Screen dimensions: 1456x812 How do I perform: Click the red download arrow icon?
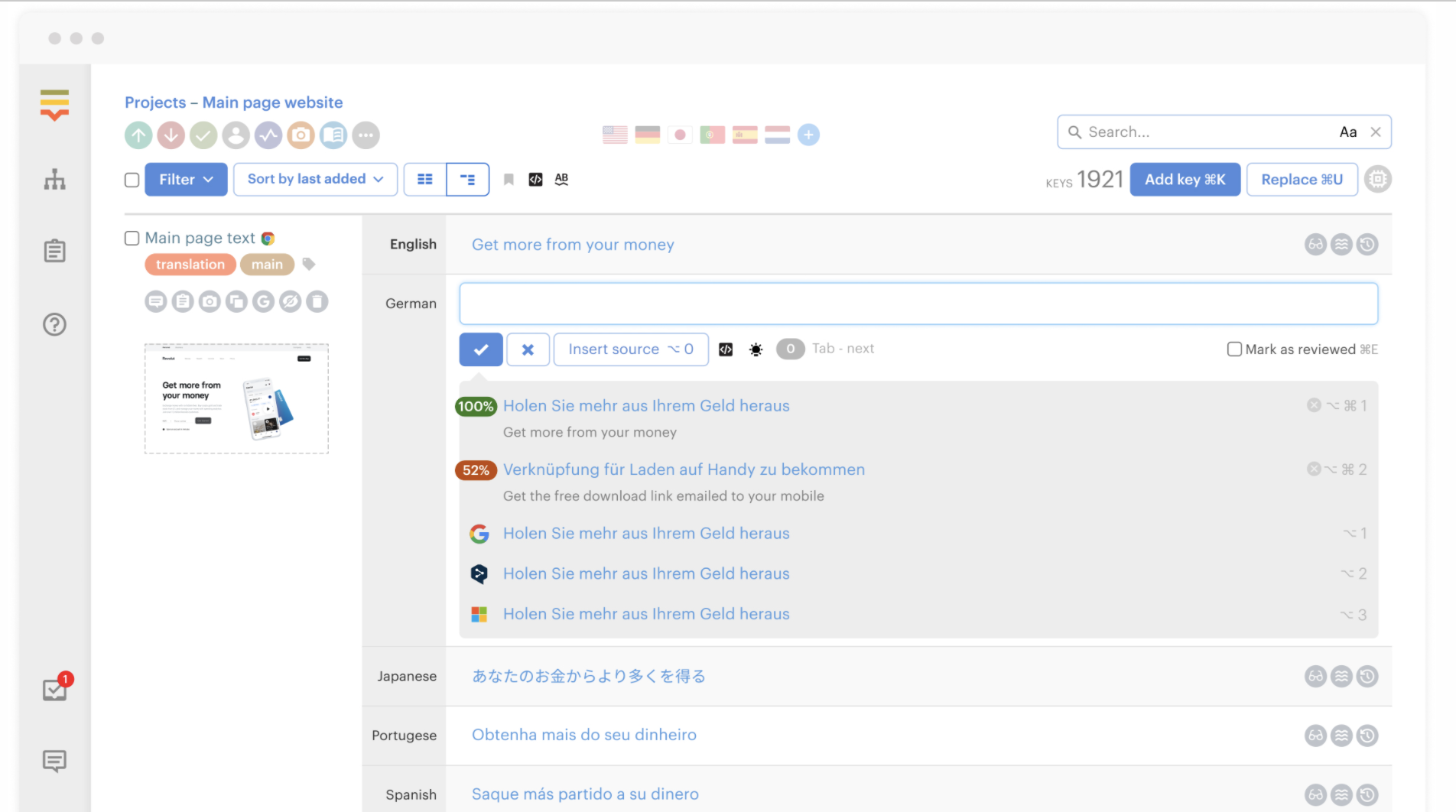171,135
